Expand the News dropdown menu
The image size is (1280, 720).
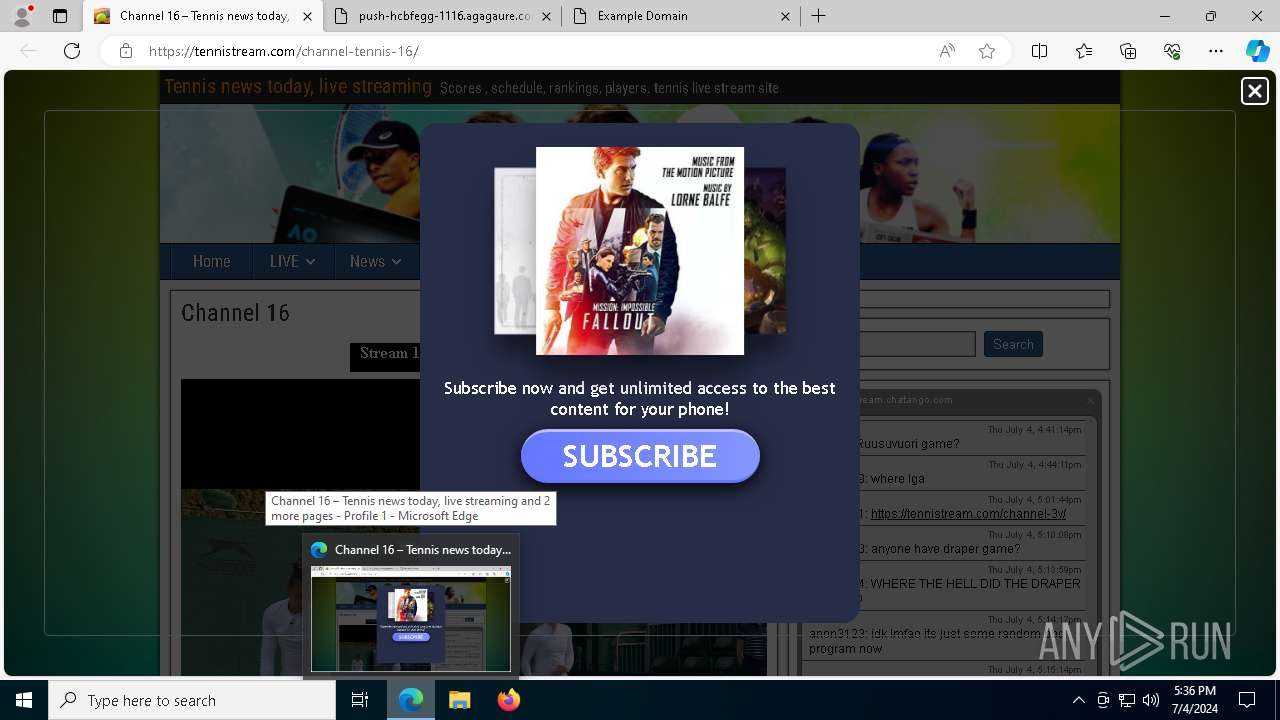tap(375, 261)
